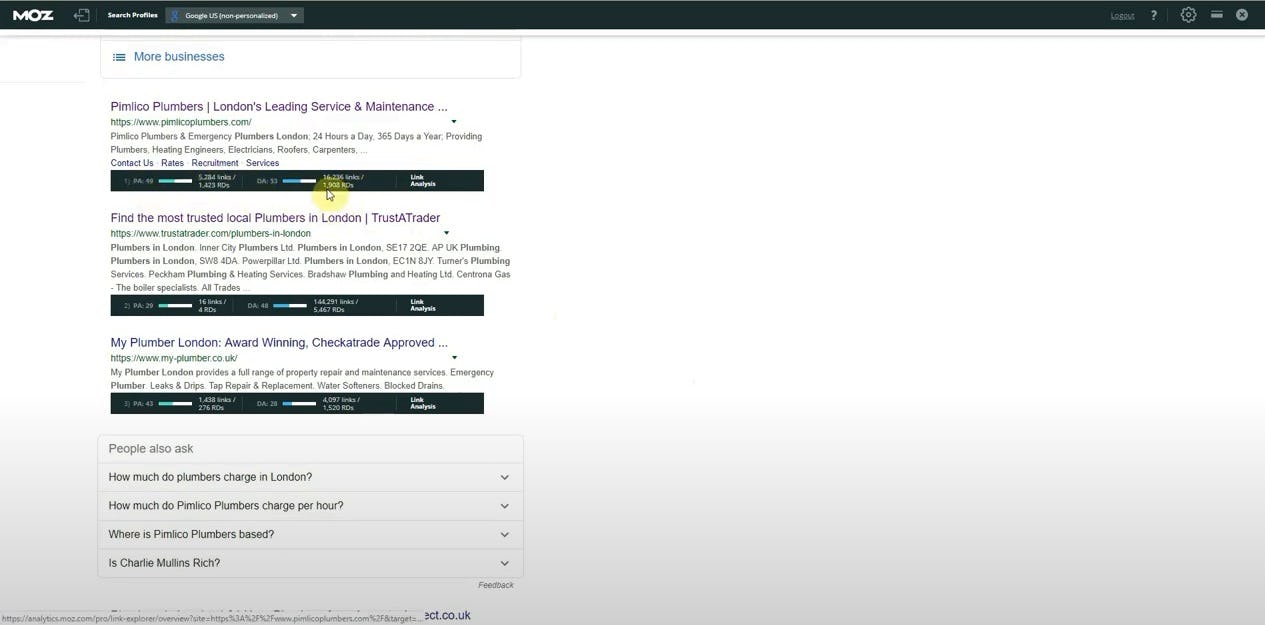Open Link Analysis for TrustATrader result

pyautogui.click(x=422, y=304)
